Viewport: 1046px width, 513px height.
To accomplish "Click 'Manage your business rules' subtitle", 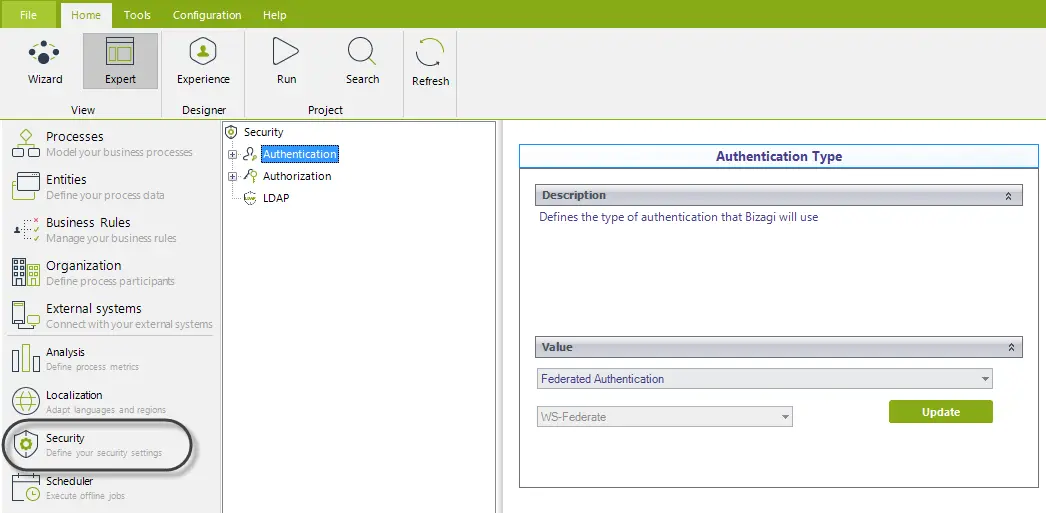I will click(111, 238).
